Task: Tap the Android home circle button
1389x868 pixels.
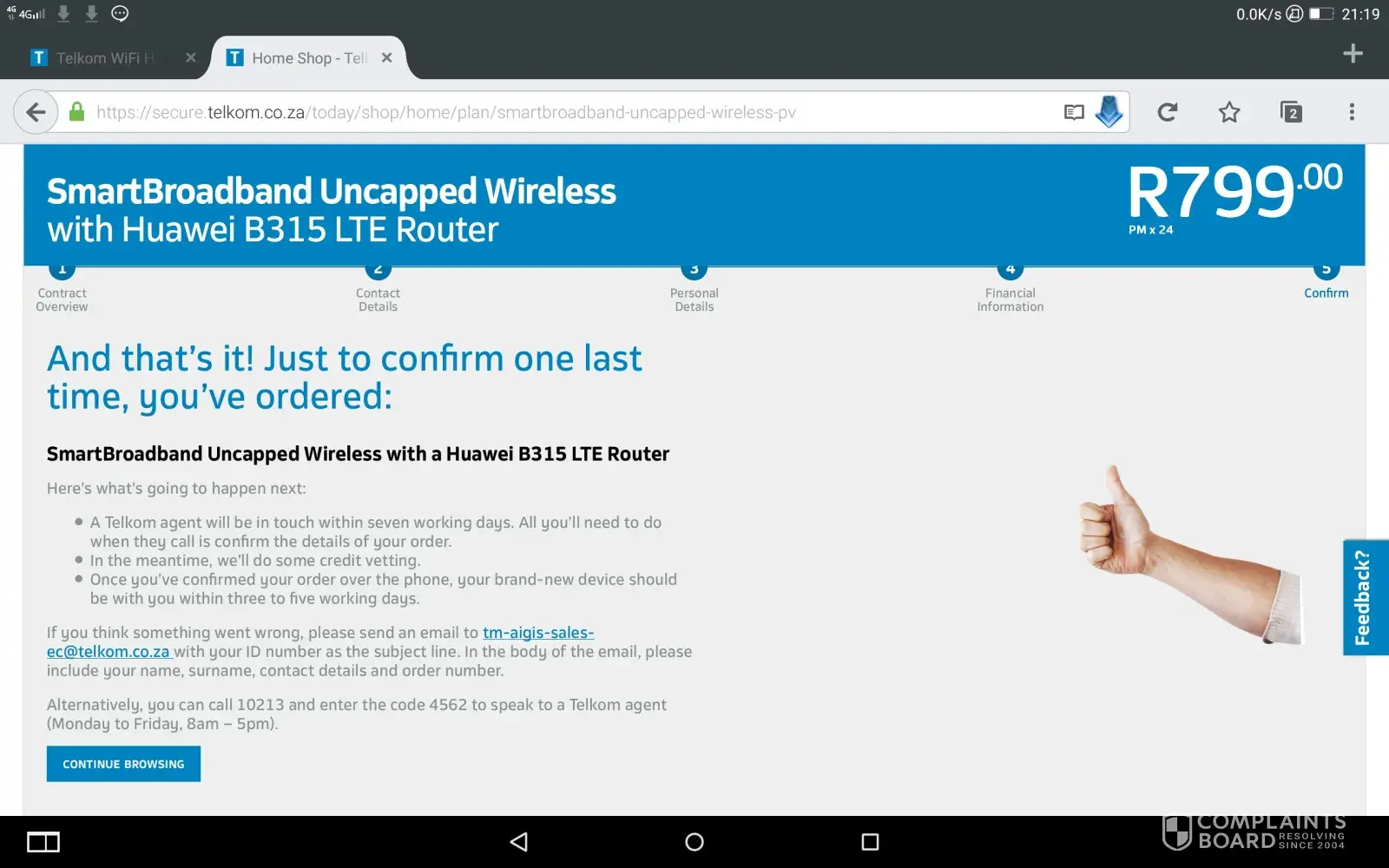Action: [x=694, y=842]
